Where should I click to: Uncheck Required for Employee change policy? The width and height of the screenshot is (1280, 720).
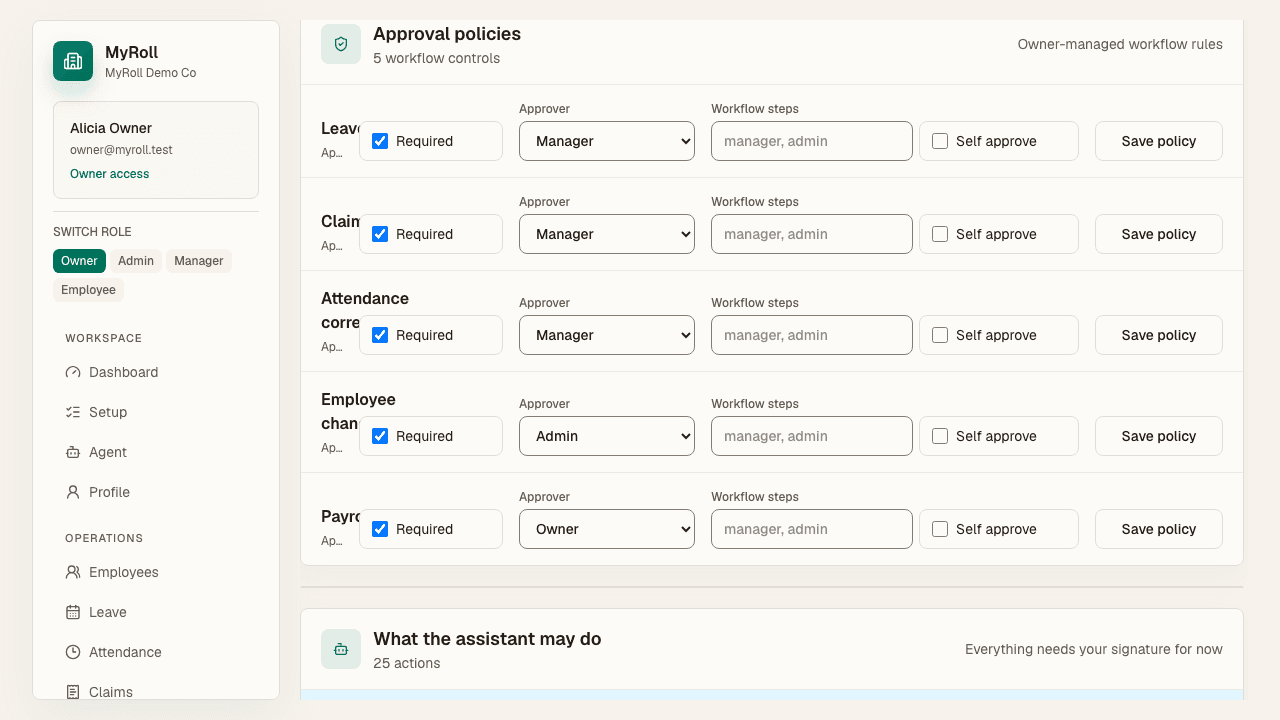point(380,436)
